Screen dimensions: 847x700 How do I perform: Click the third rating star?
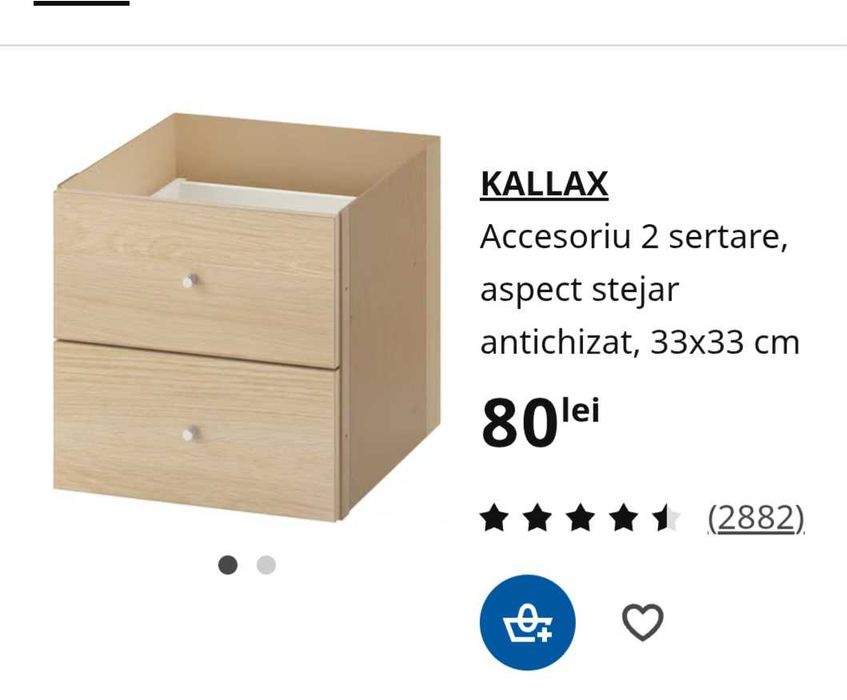point(581,517)
